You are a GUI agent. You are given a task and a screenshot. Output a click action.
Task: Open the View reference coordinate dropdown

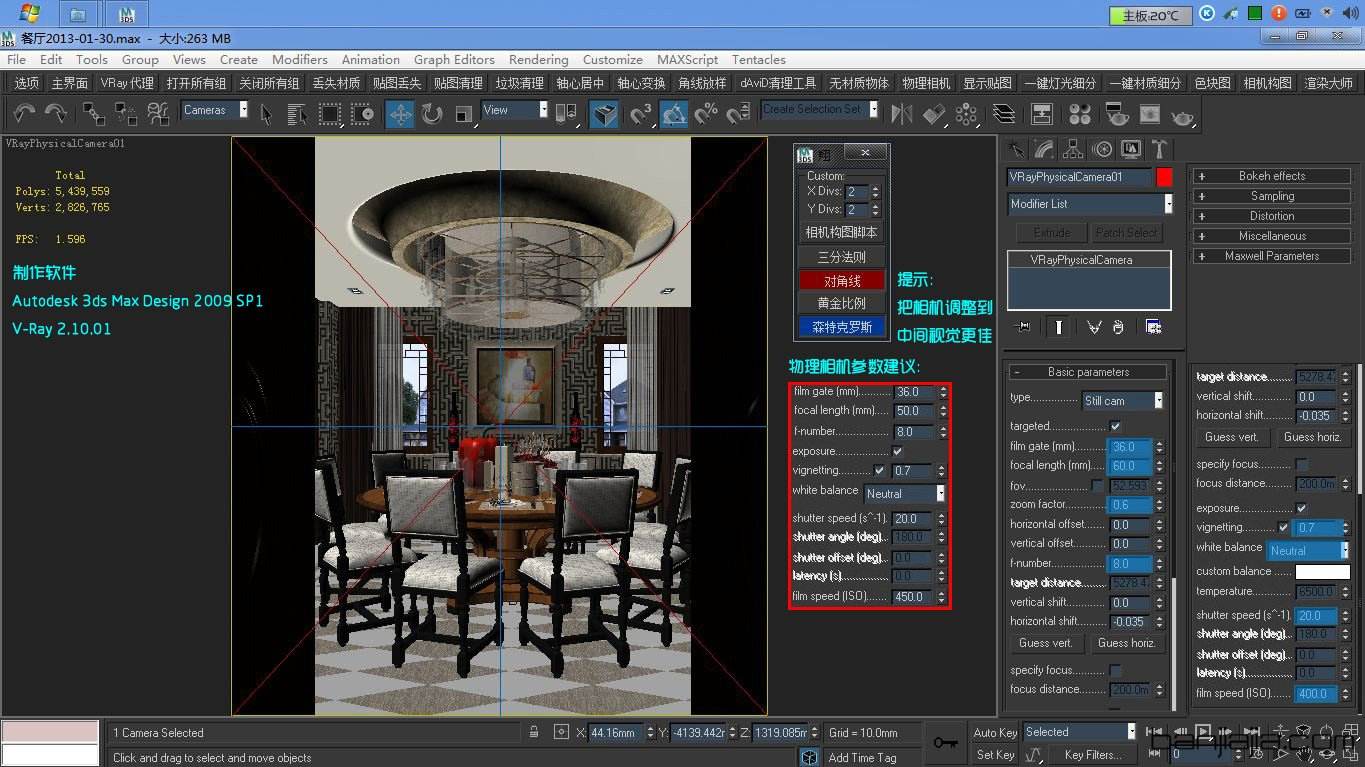[x=514, y=110]
